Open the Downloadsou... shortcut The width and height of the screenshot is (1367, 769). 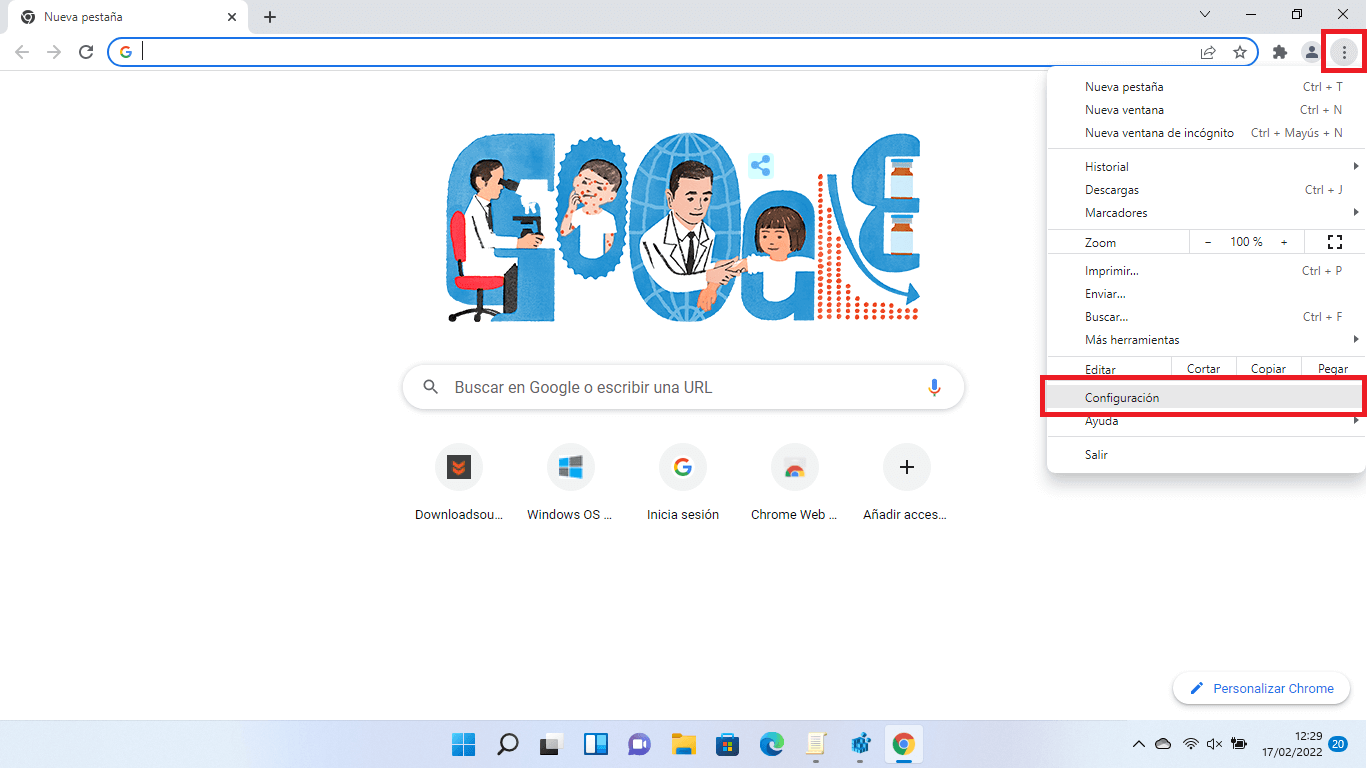tap(459, 485)
